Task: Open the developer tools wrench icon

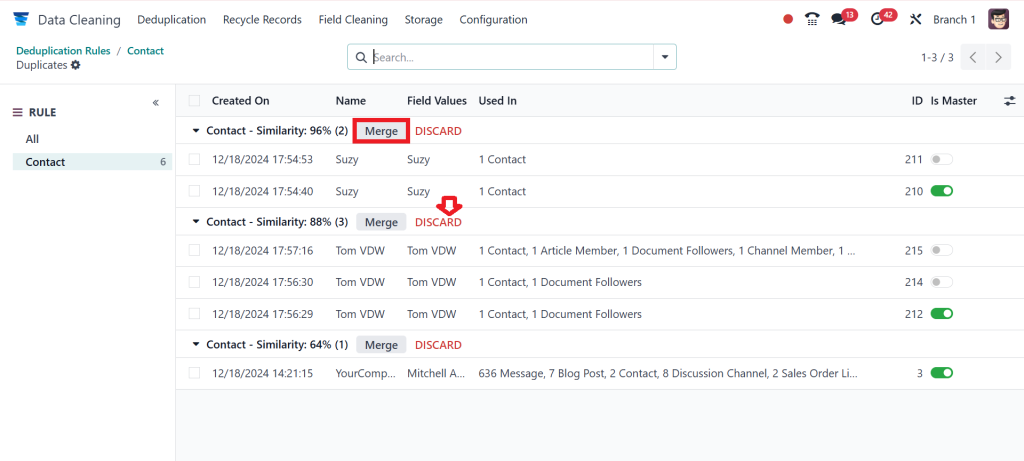Action: [916, 20]
